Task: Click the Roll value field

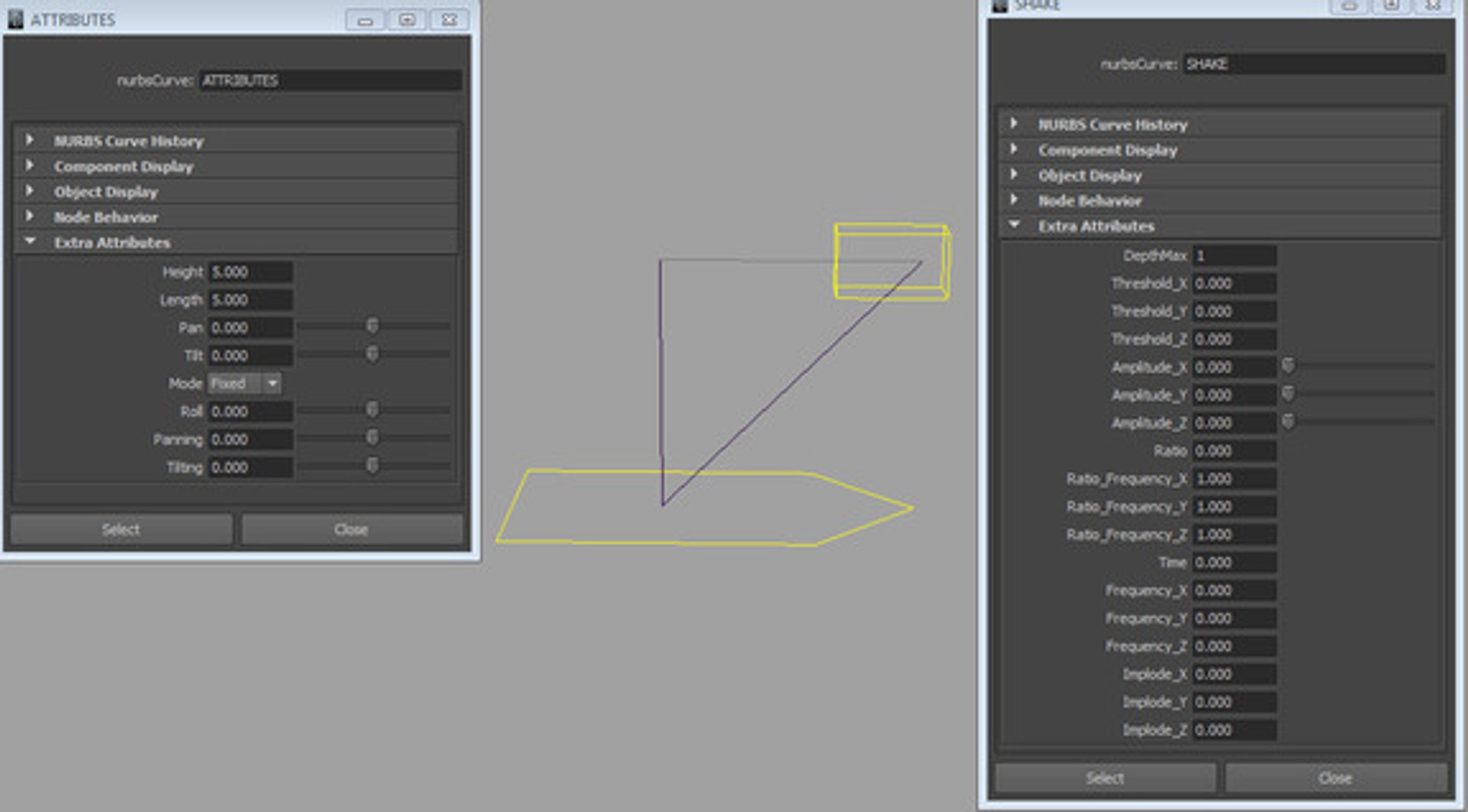Action: pos(250,411)
